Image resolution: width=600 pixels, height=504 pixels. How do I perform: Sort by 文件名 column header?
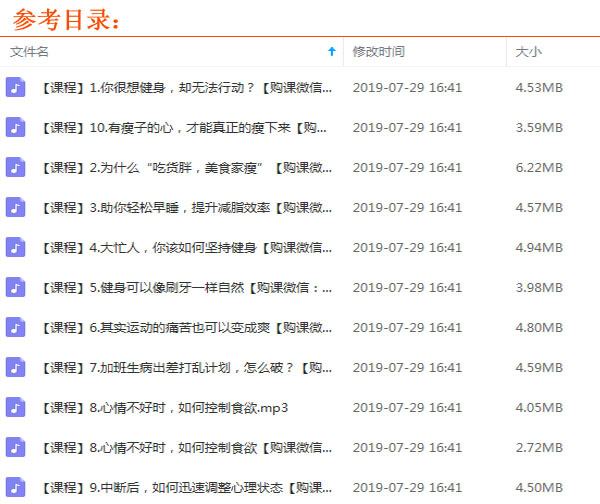(30, 51)
